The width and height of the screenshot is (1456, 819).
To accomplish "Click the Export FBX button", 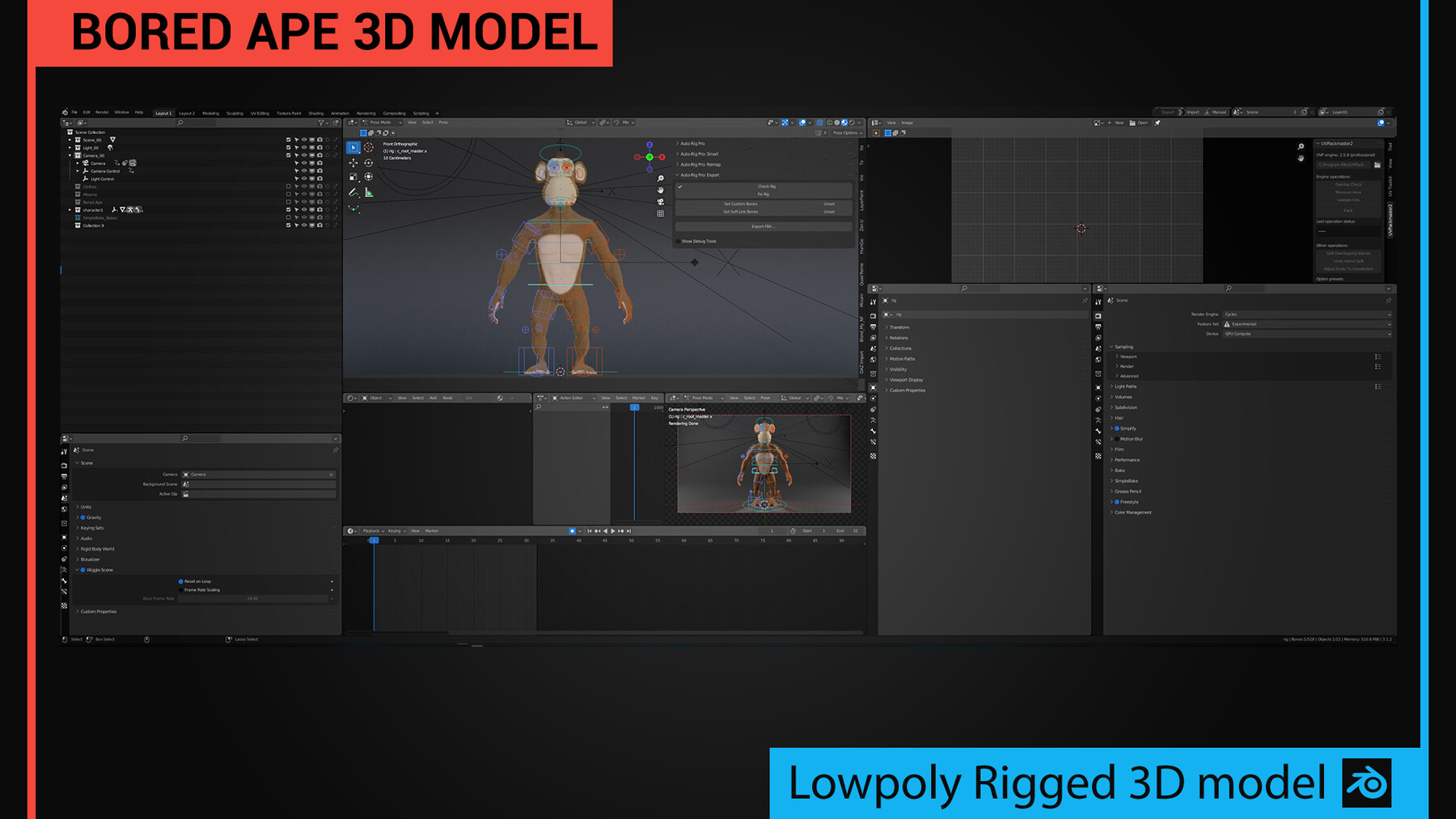I will coord(763,226).
